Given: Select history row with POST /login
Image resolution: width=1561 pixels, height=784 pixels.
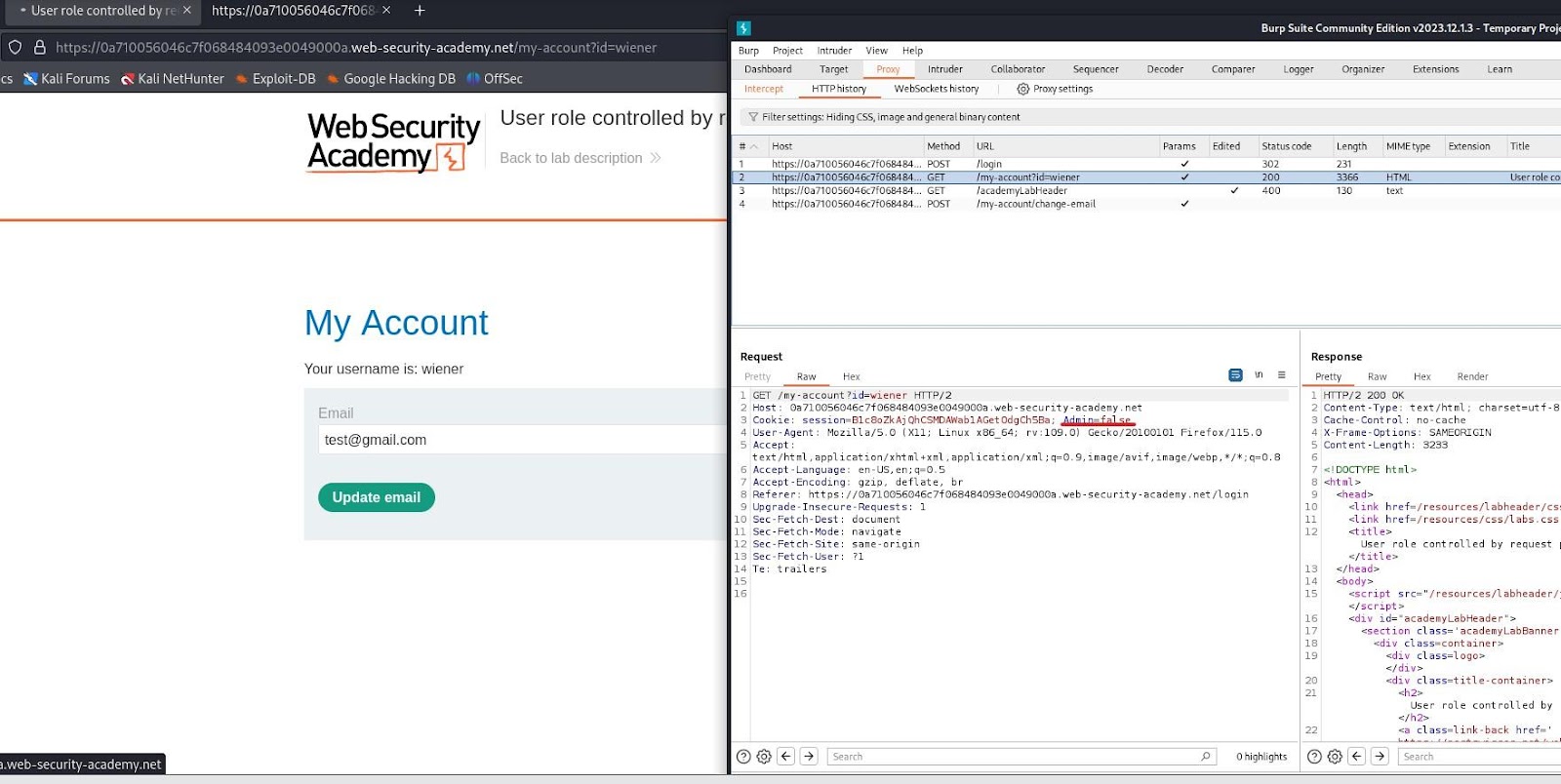Looking at the screenshot, I should tap(1146, 164).
